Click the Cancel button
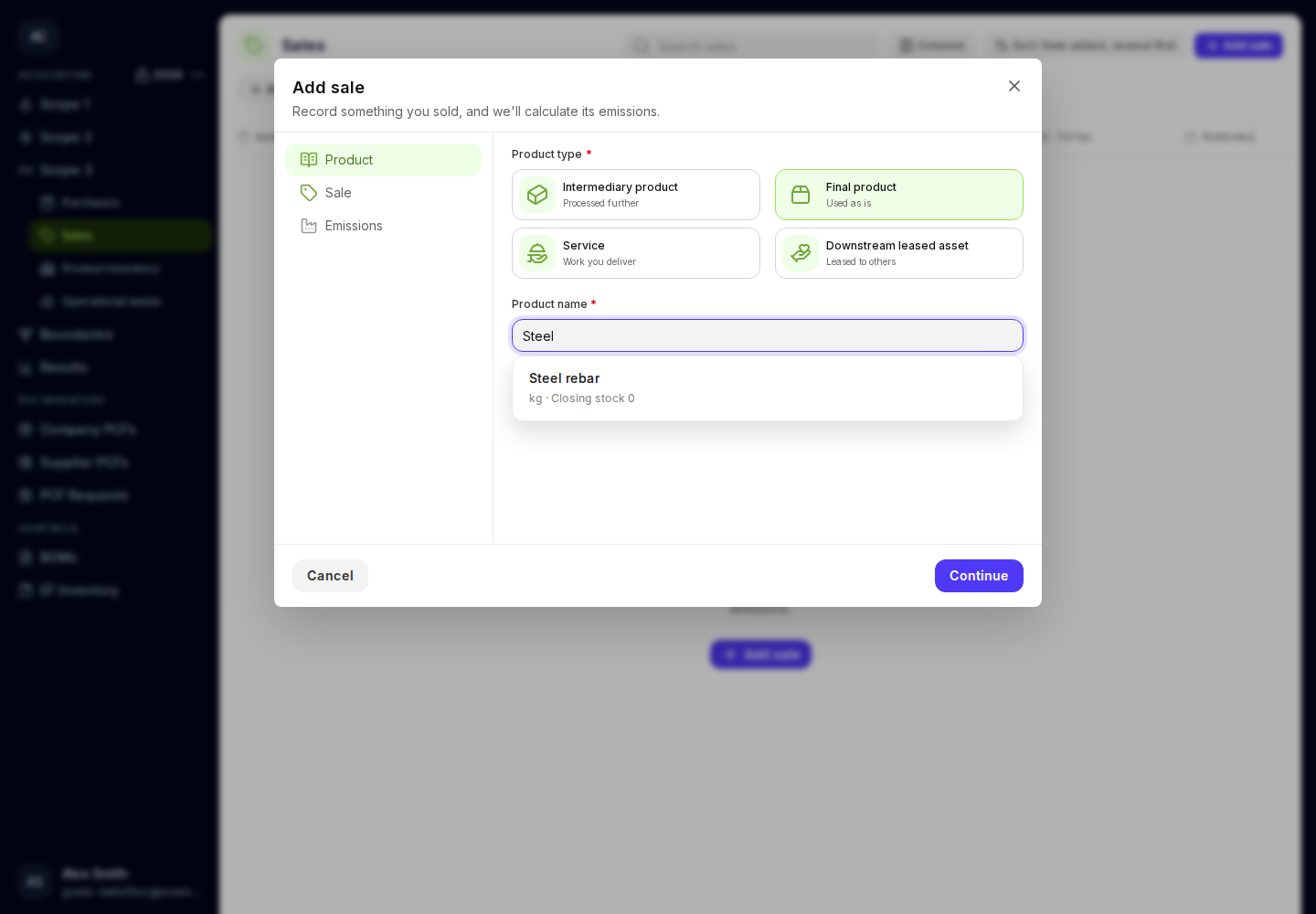 330,576
